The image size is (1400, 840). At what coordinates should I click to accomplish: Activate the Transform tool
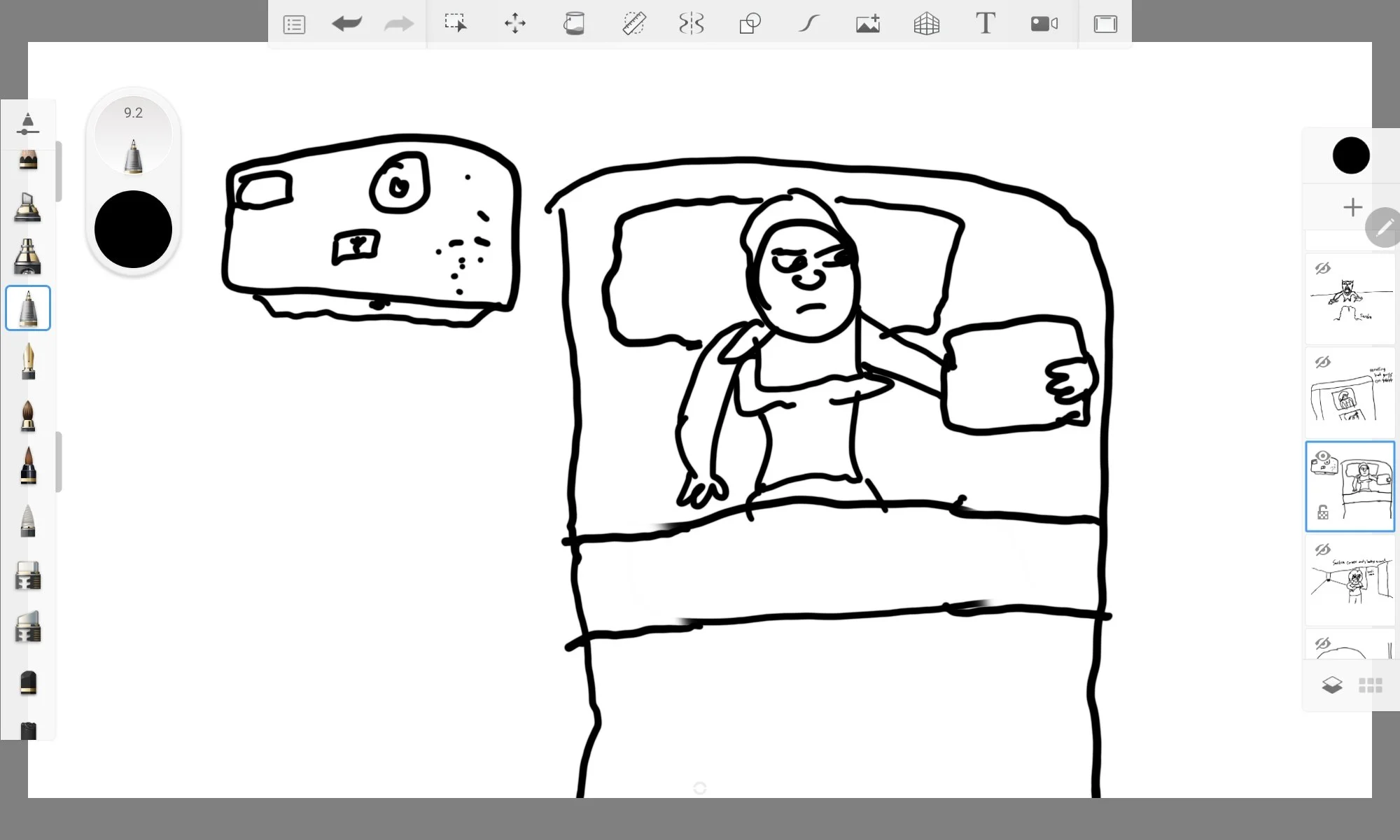515,23
